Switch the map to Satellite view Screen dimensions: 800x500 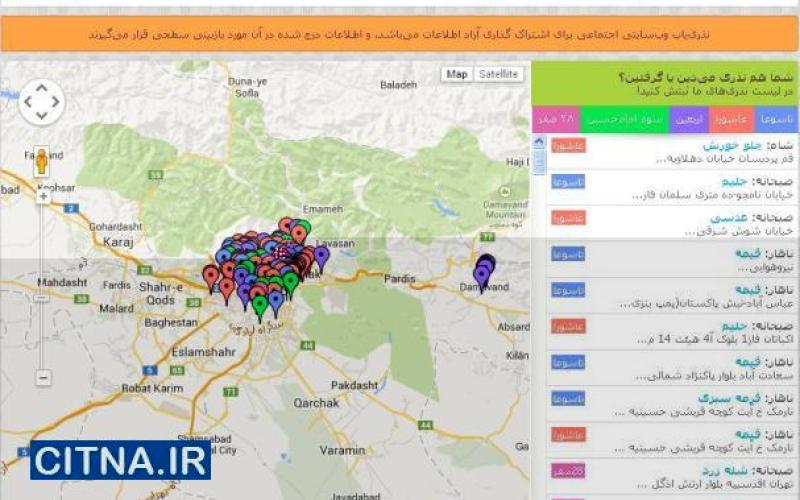(497, 74)
